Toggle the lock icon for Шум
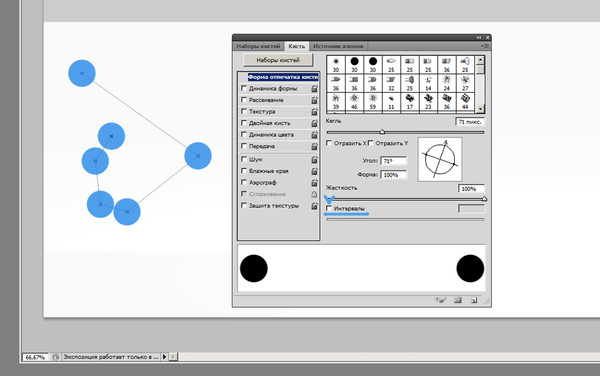Viewport: 600px width, 376px height. pos(314,160)
